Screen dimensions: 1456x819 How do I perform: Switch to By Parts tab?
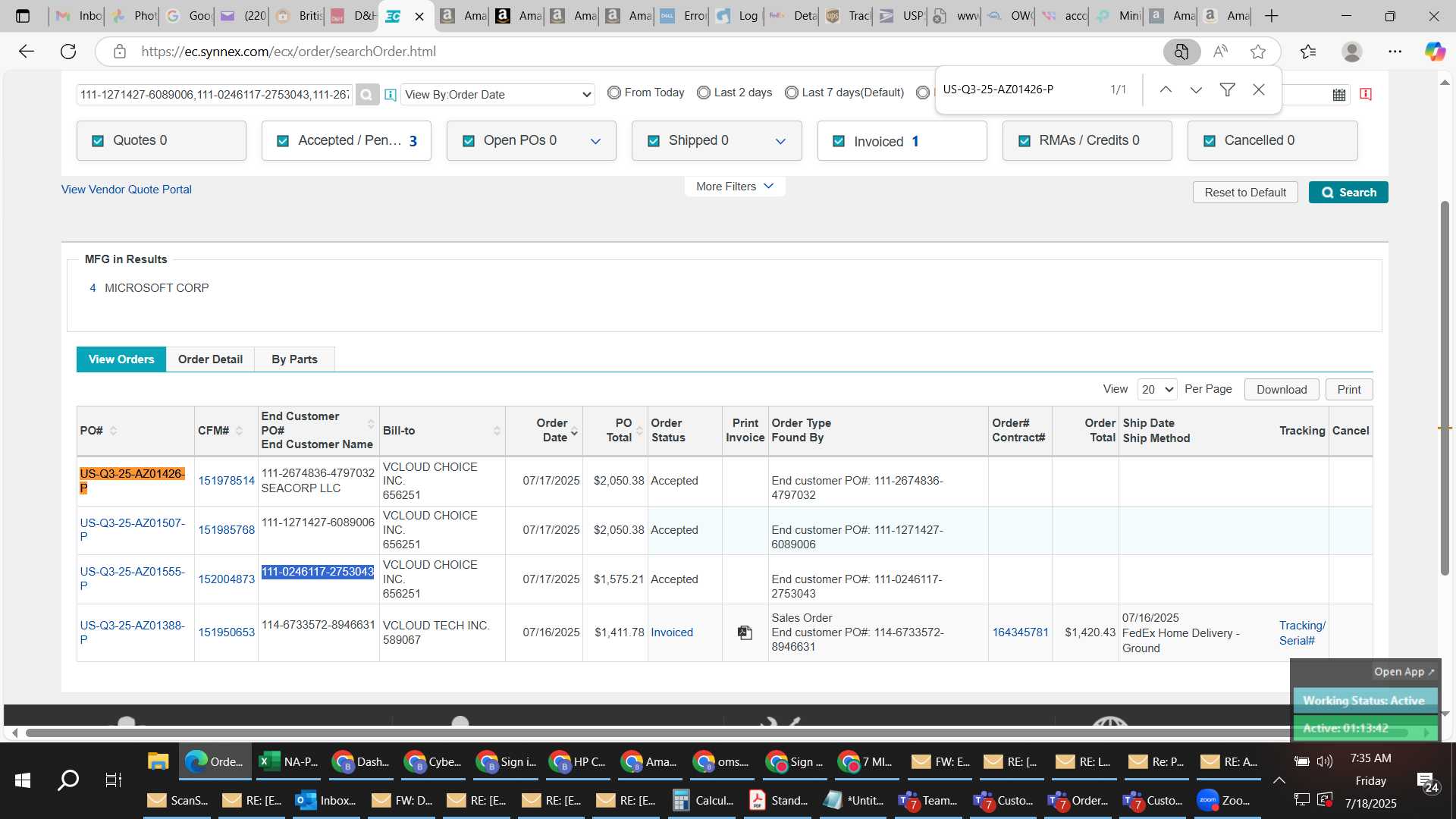point(294,359)
